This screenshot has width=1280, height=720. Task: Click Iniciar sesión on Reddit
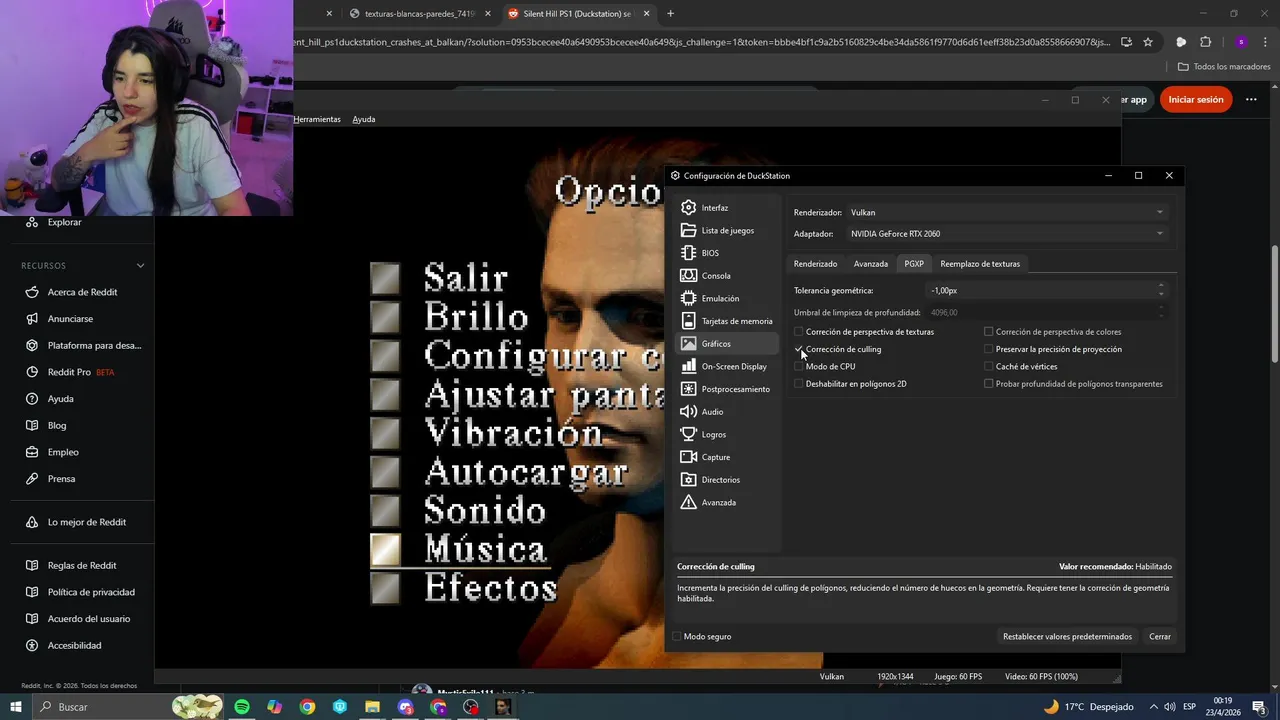click(1196, 100)
